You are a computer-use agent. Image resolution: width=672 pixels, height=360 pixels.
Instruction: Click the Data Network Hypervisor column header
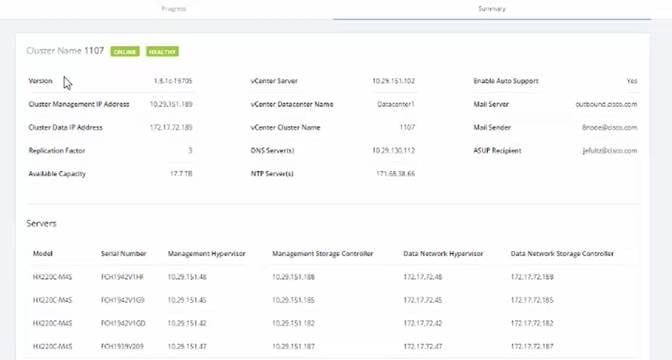click(443, 254)
